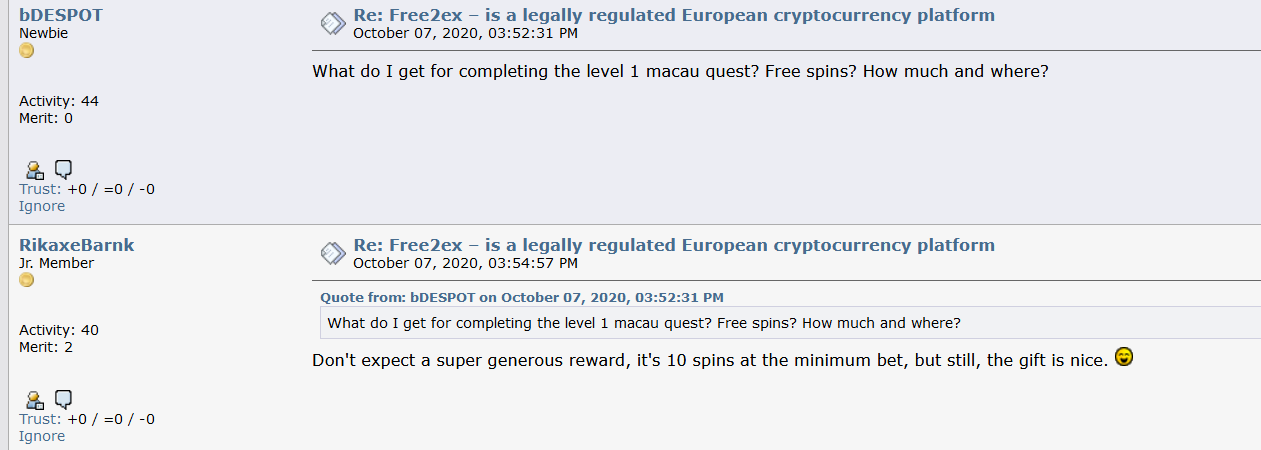Ignore user RikaxeBarnk
The height and width of the screenshot is (450, 1261).
(42, 436)
